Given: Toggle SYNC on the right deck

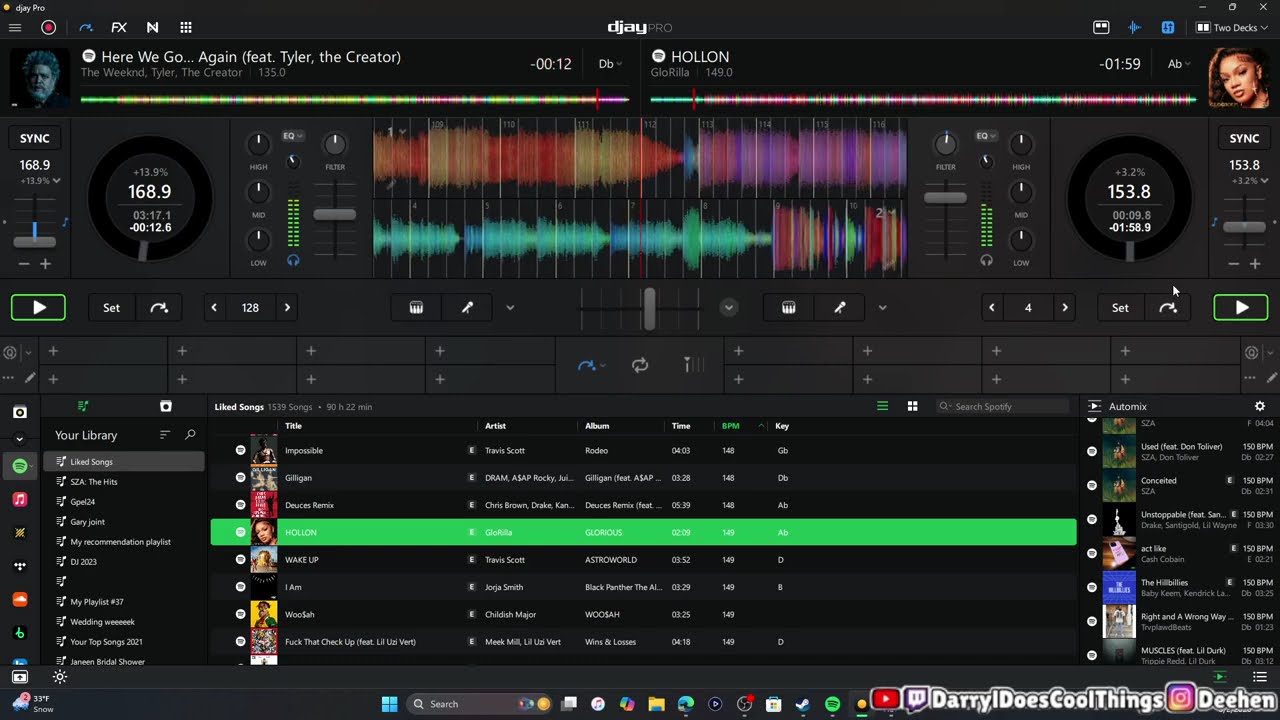Looking at the screenshot, I should pos(1244,138).
